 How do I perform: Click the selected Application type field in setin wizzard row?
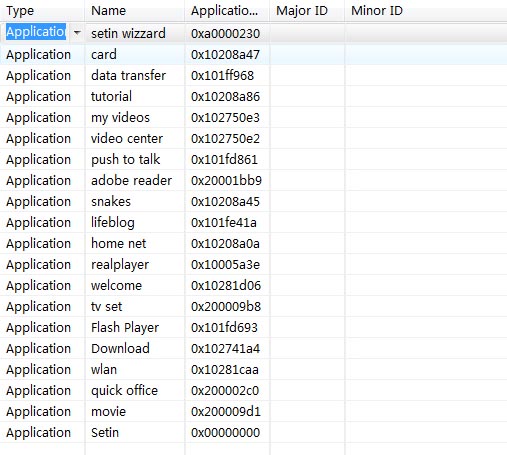tap(36, 32)
